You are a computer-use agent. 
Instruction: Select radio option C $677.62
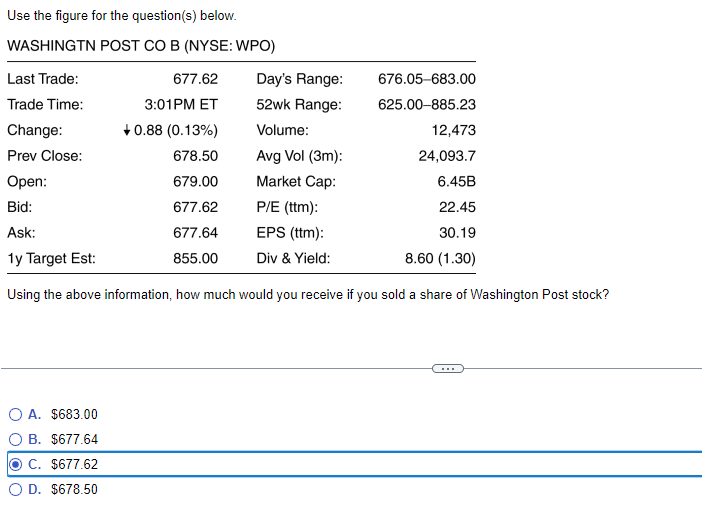[x=15, y=464]
